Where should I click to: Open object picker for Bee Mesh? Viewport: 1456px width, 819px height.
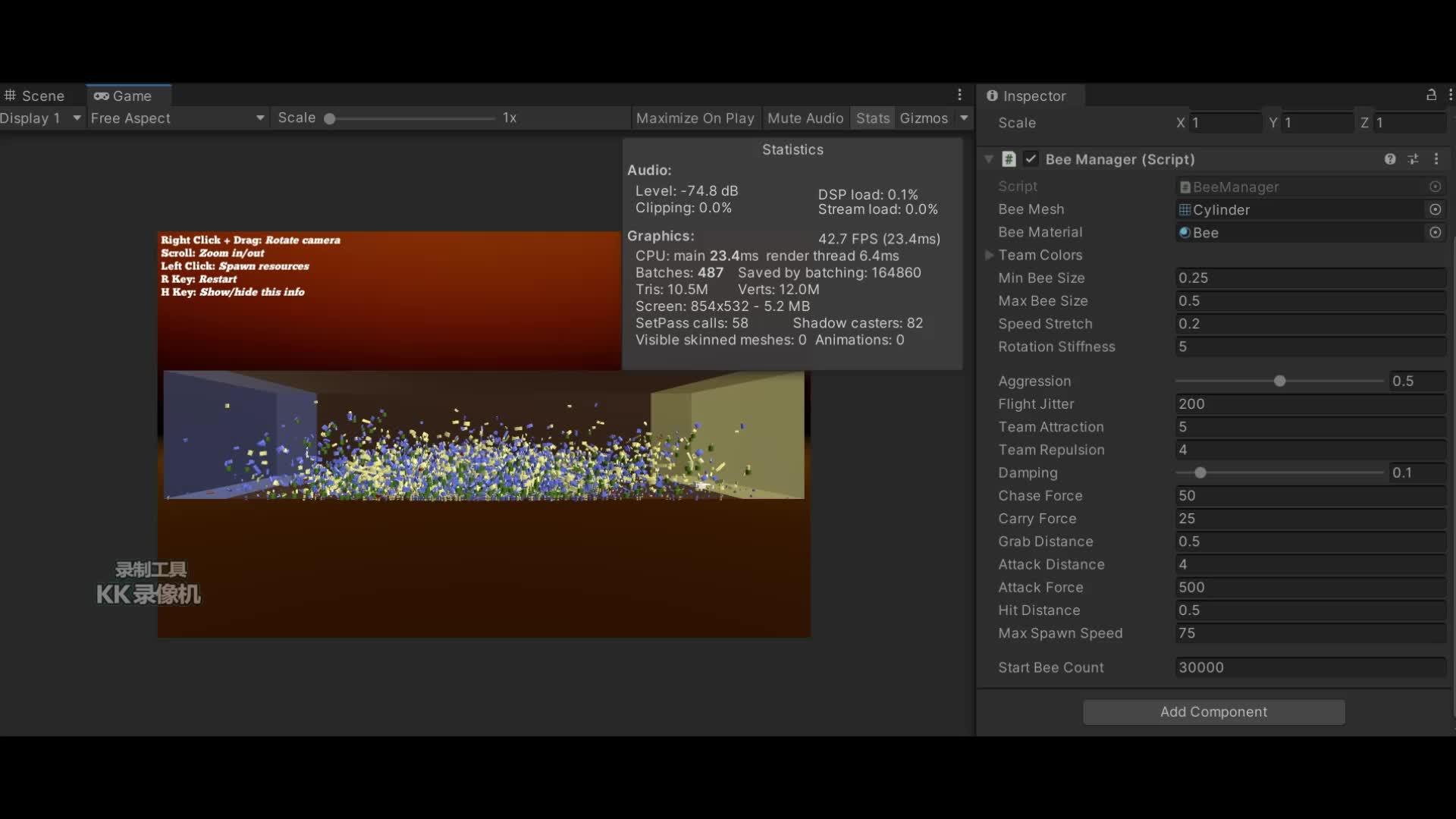coord(1435,209)
